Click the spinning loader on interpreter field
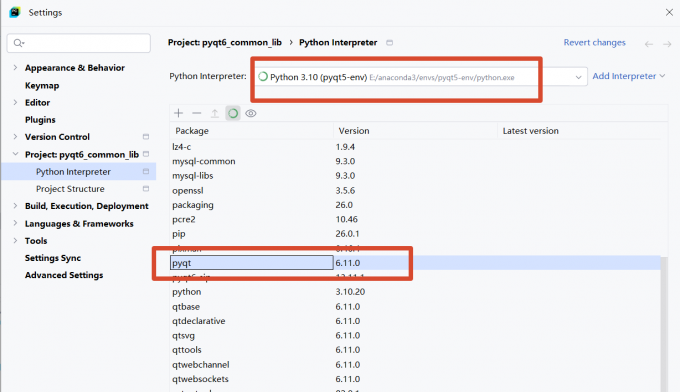680x392 pixels. pos(263,77)
